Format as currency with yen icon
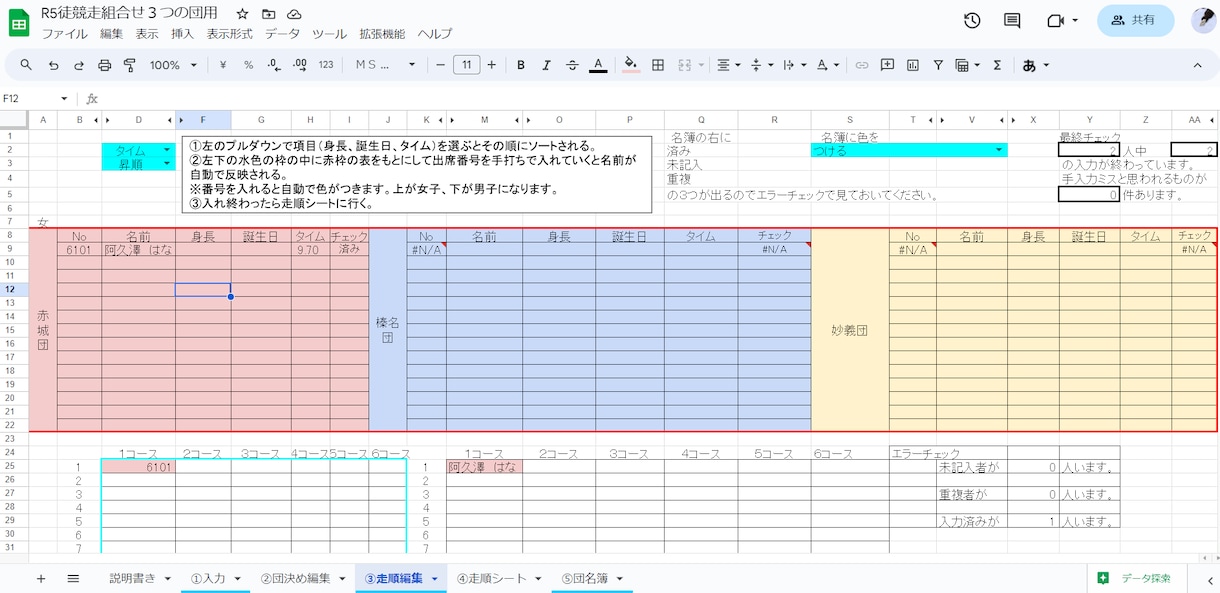Viewport: 1220px width, 593px height. (223, 65)
